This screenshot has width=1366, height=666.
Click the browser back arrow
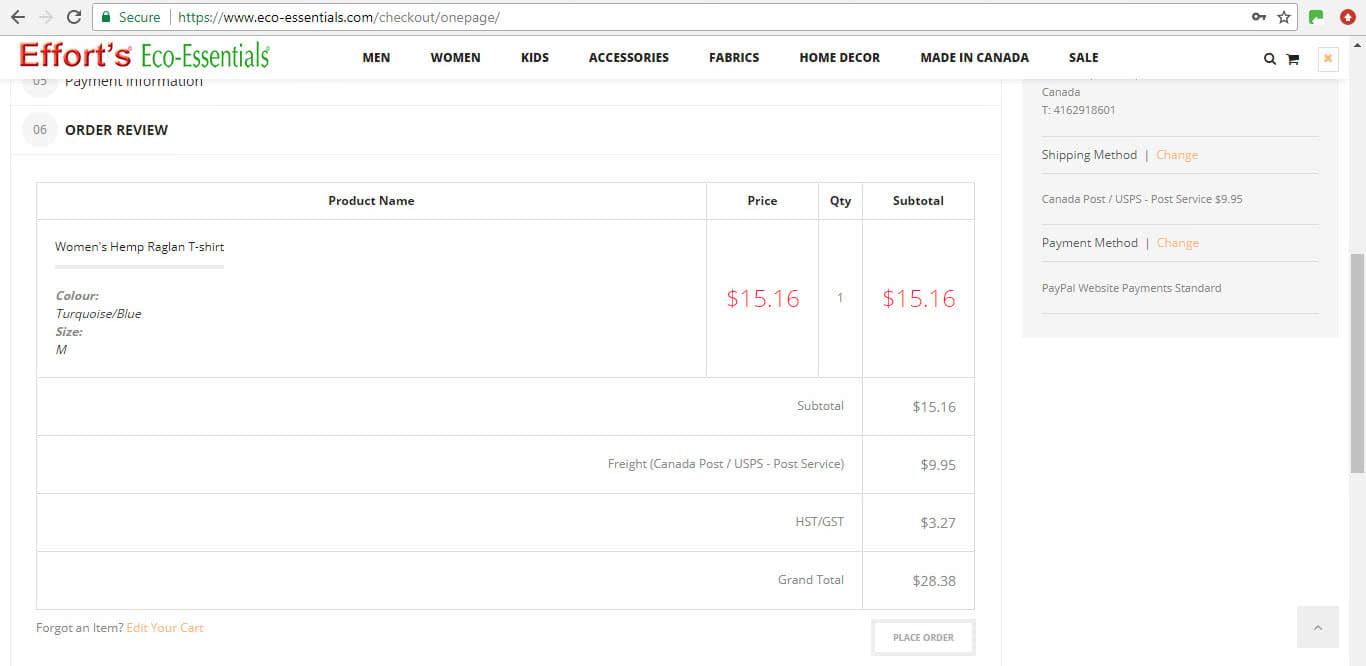pos(17,17)
